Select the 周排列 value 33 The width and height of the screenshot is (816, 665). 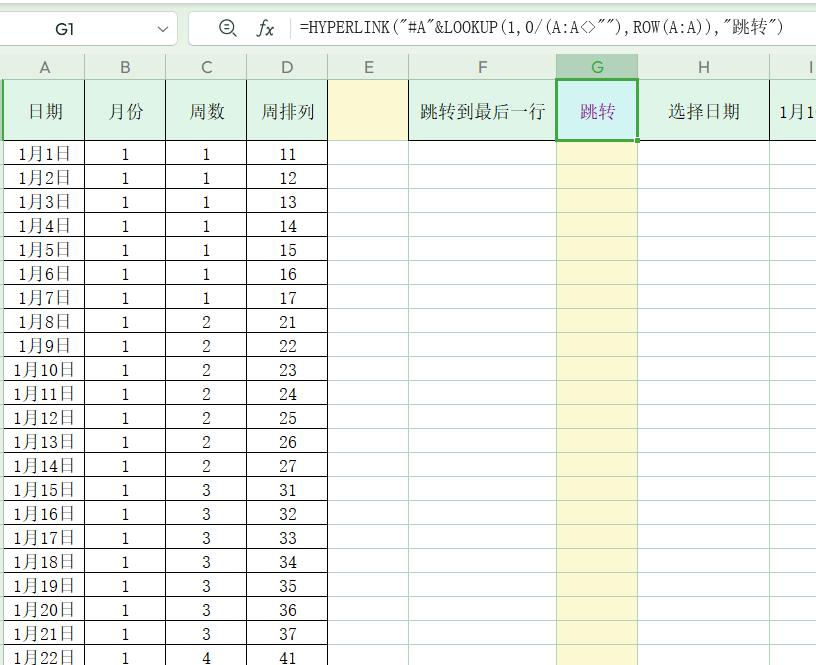pos(287,537)
